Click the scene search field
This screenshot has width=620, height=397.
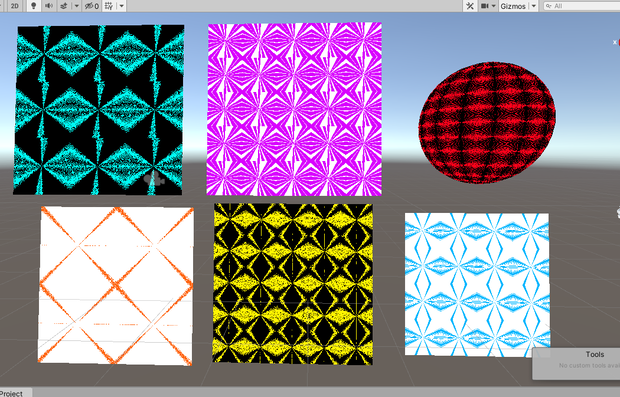581,6
